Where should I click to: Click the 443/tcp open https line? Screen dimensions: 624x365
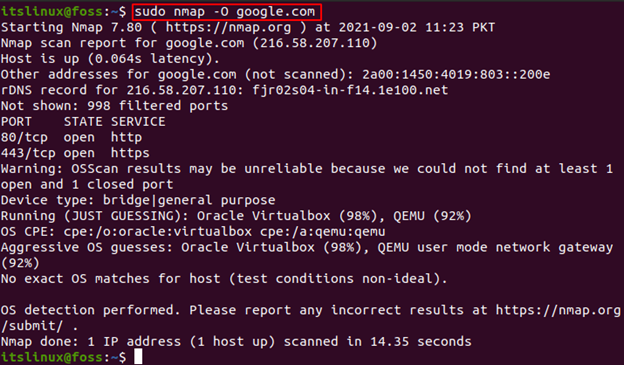pos(75,153)
